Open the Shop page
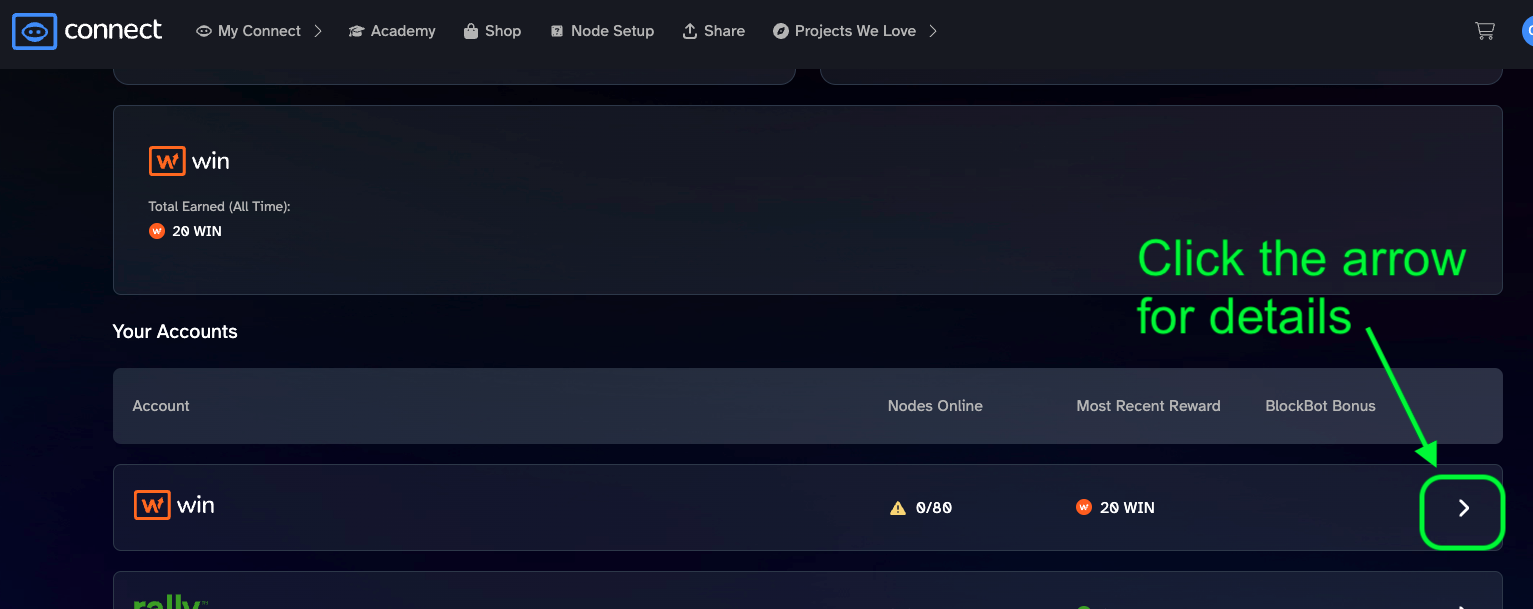 pyautogui.click(x=492, y=31)
